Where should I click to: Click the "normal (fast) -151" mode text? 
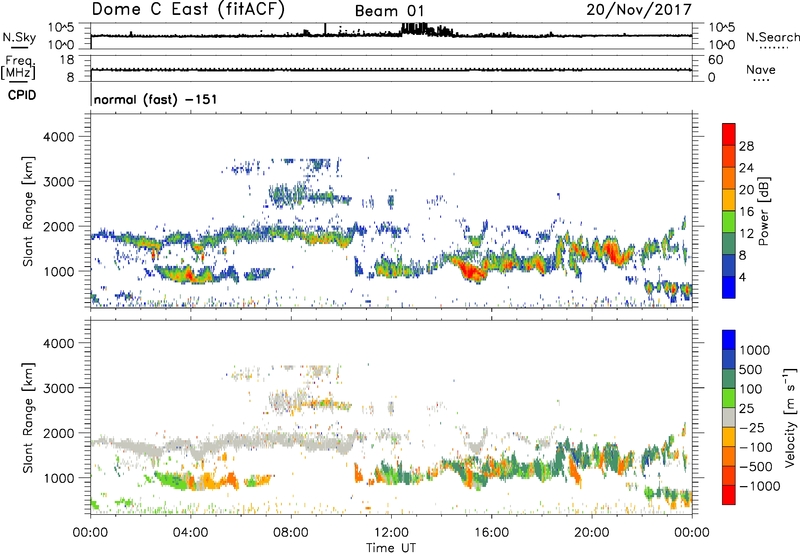click(x=155, y=99)
